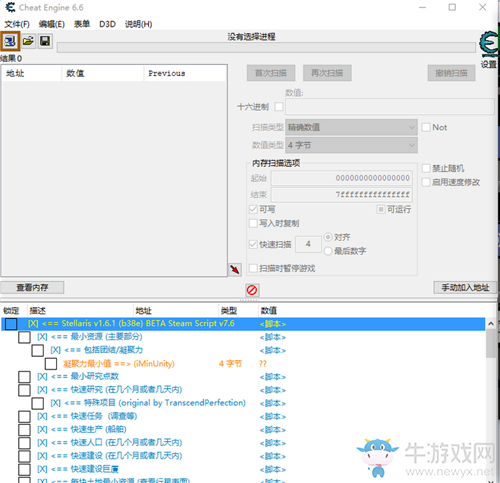Screen dimensions: 500x483
Task: Click the fast scan alignment value field
Action: point(308,244)
